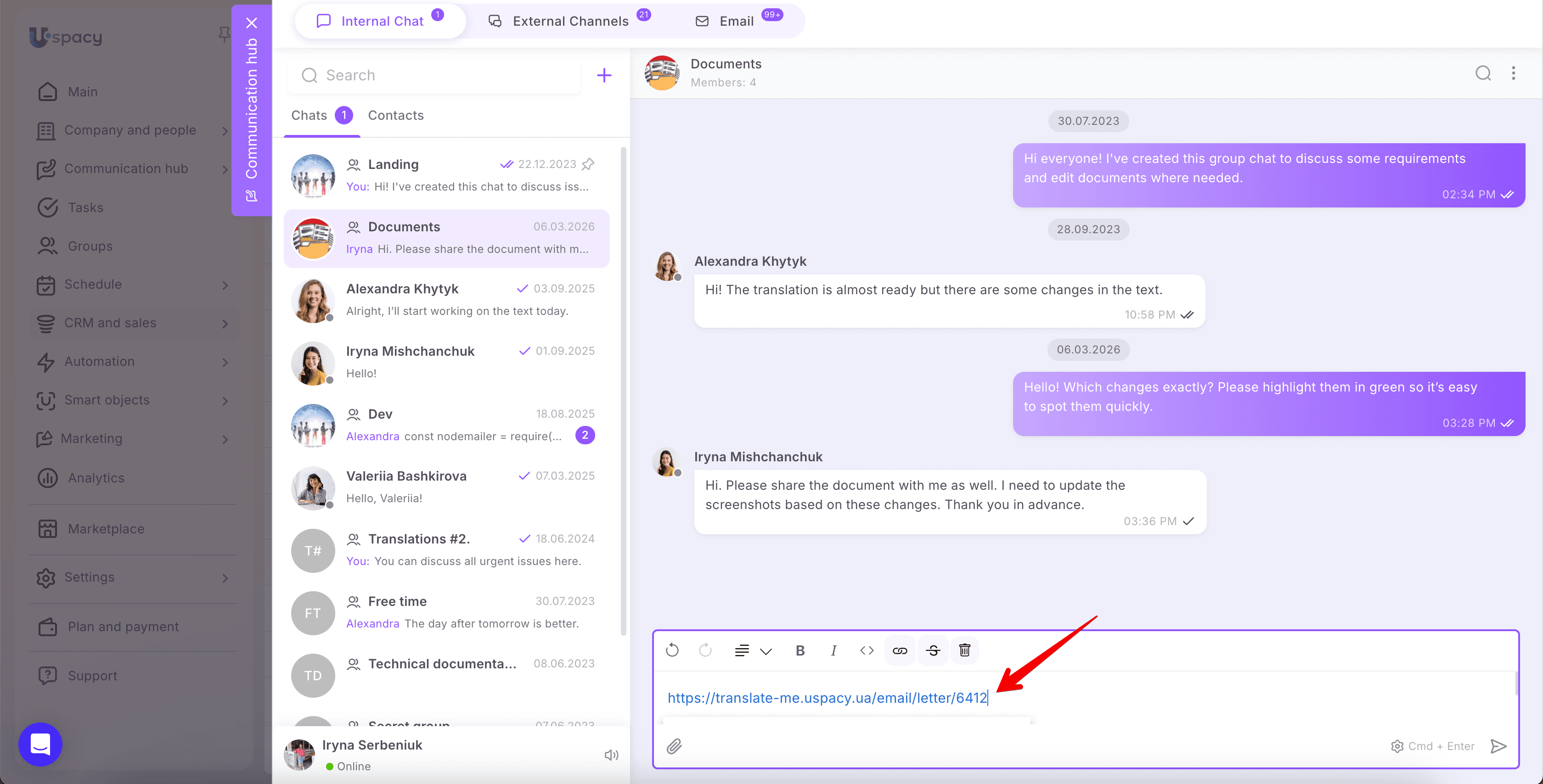Open the Landing group chat

[x=447, y=175]
